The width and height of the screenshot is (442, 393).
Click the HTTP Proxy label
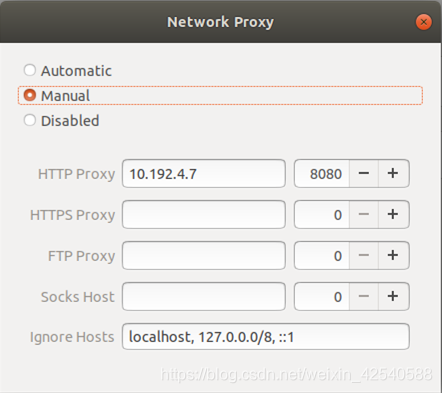[76, 174]
